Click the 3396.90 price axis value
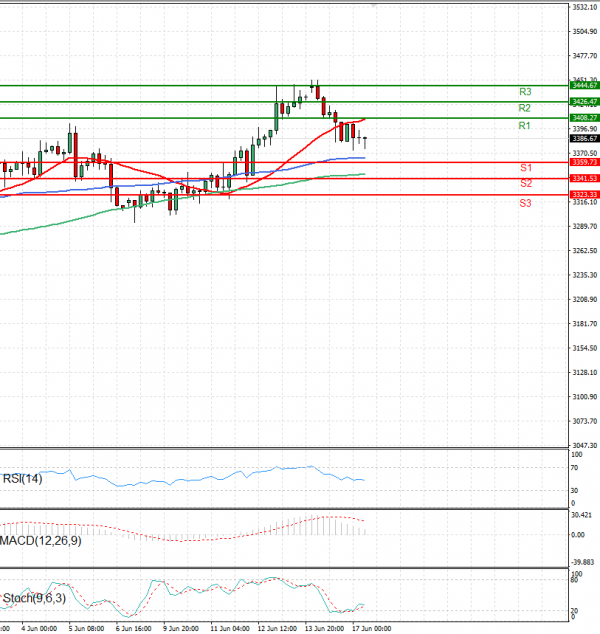The image size is (600, 634). 585,129
